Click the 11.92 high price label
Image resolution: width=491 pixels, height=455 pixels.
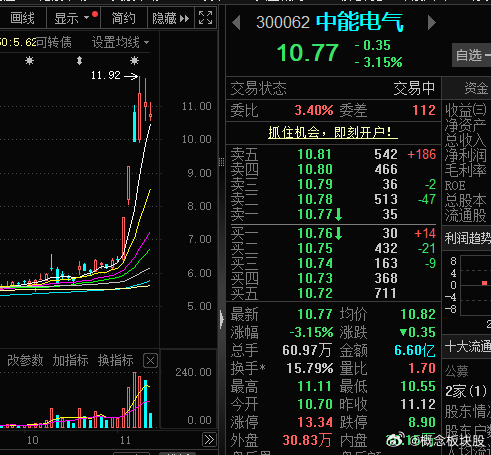coord(106,75)
